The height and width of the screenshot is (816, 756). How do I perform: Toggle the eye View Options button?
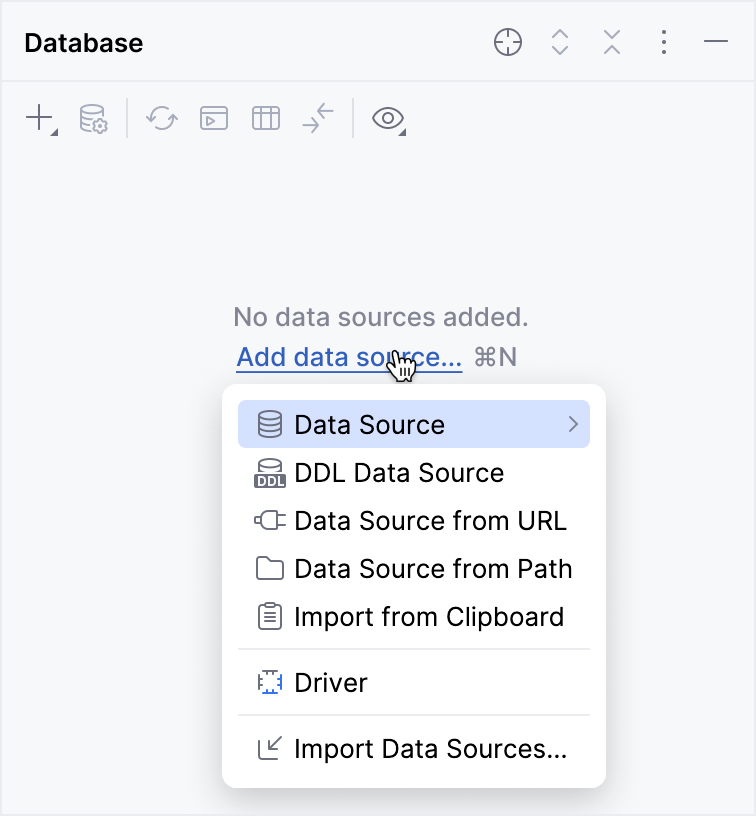tap(387, 119)
